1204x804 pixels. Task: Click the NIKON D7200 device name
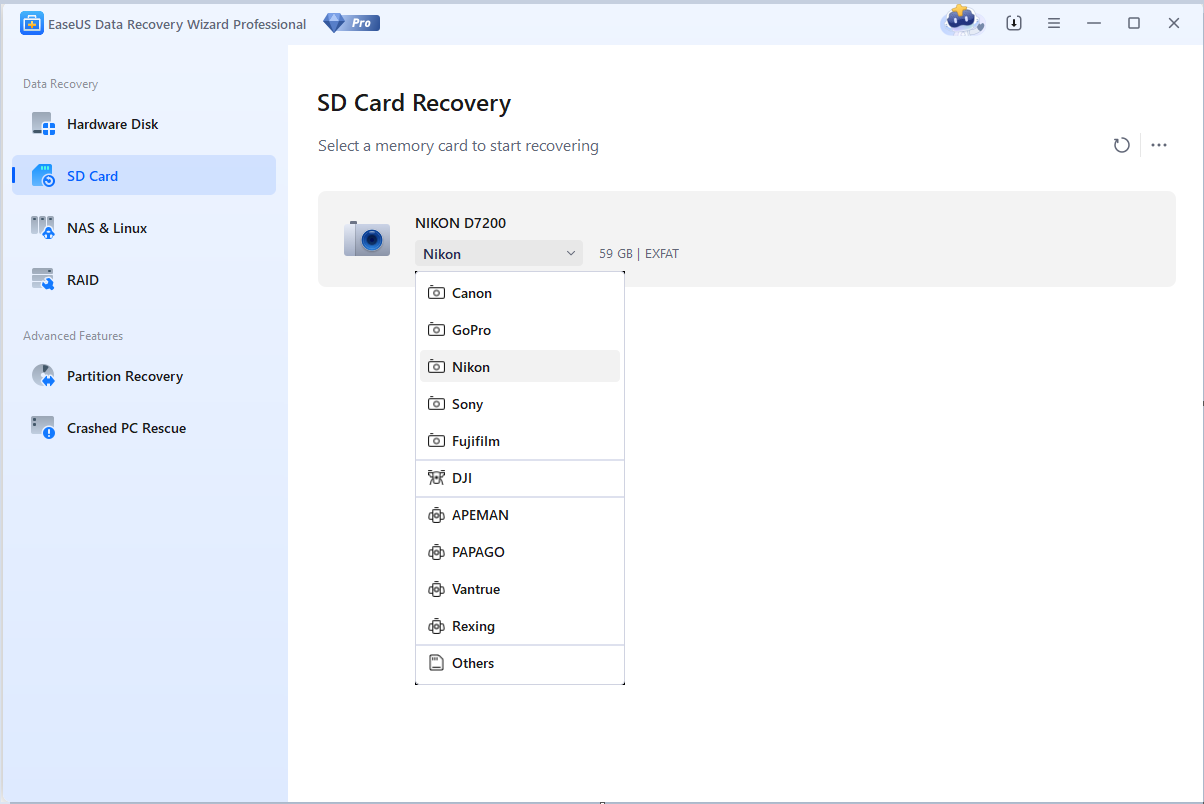[x=460, y=223]
